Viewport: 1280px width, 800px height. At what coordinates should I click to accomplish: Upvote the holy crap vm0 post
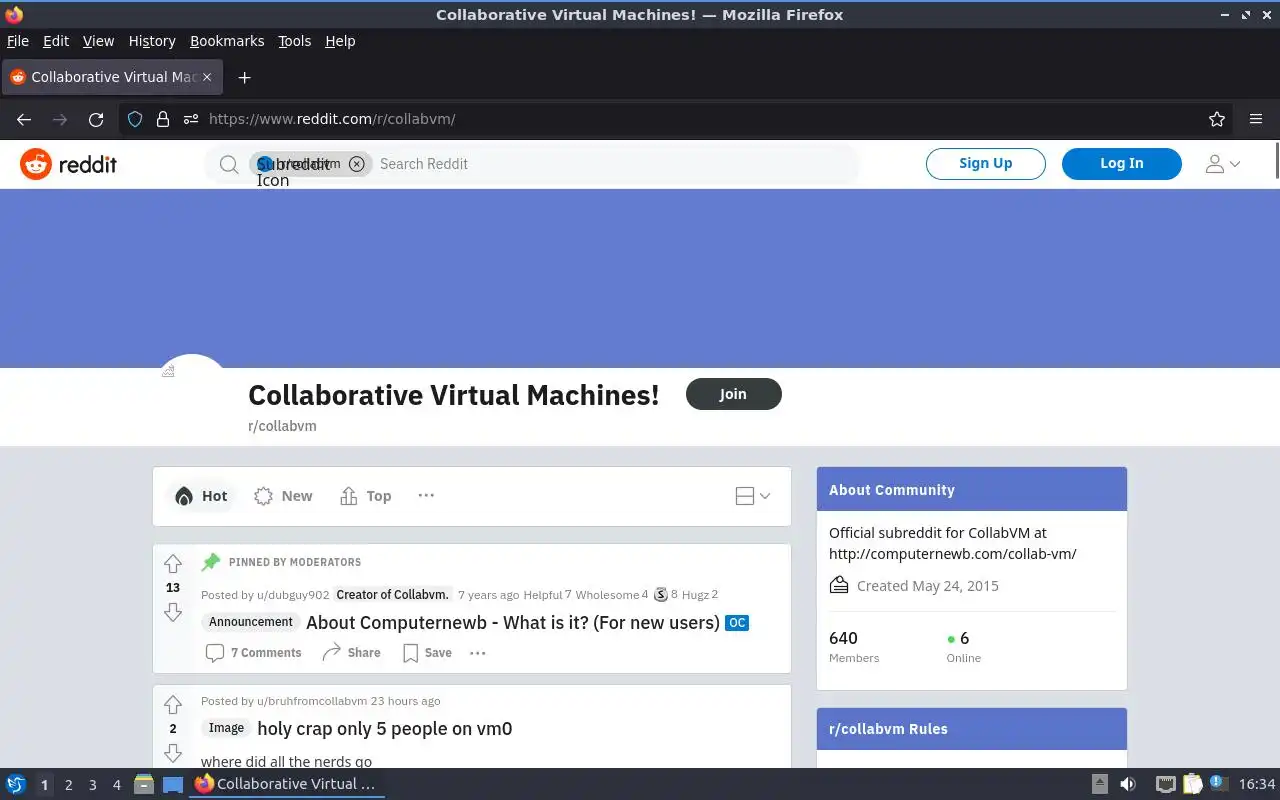click(173, 704)
